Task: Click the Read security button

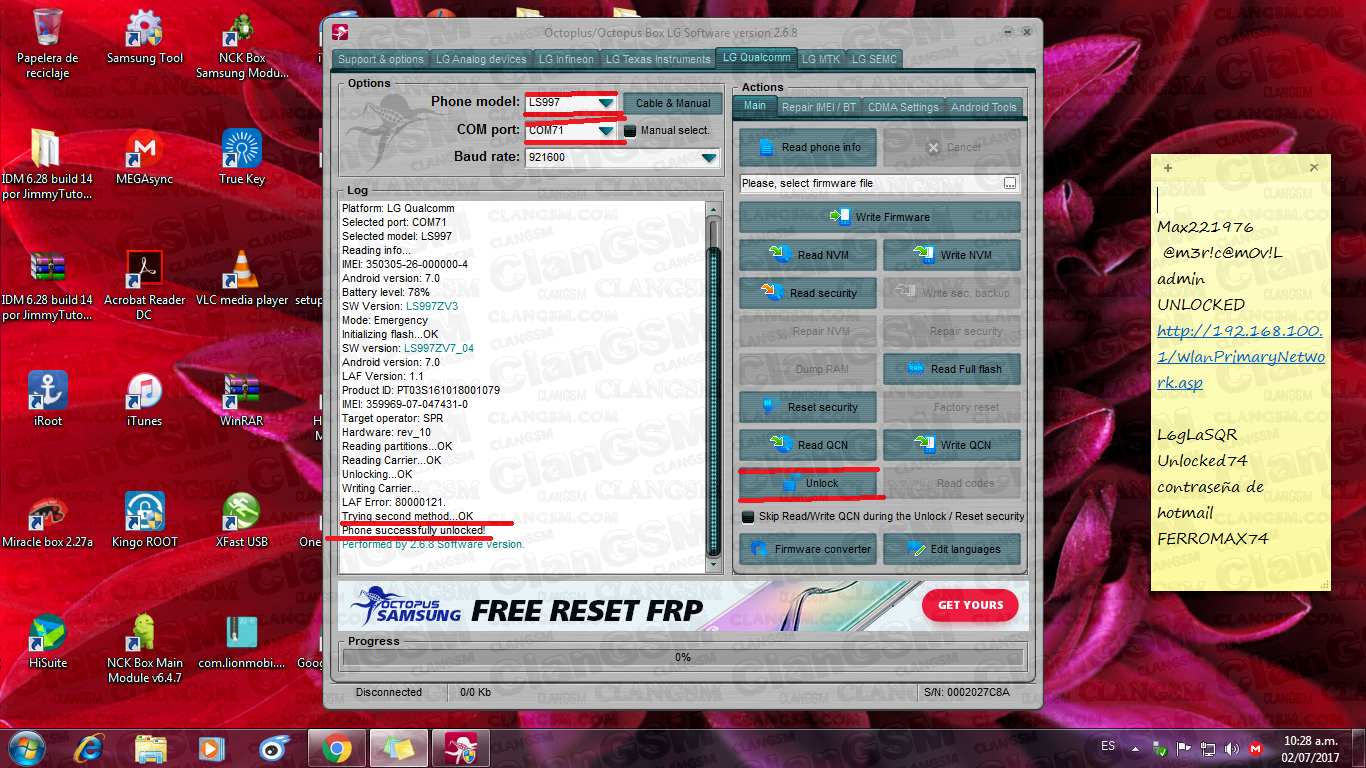Action: coord(808,293)
